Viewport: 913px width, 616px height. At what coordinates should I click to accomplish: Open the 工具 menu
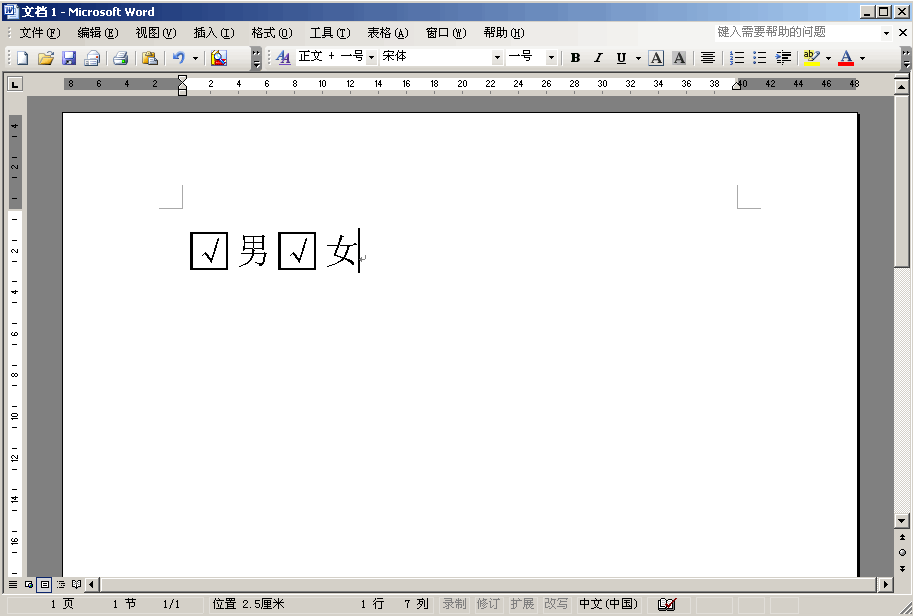point(330,33)
